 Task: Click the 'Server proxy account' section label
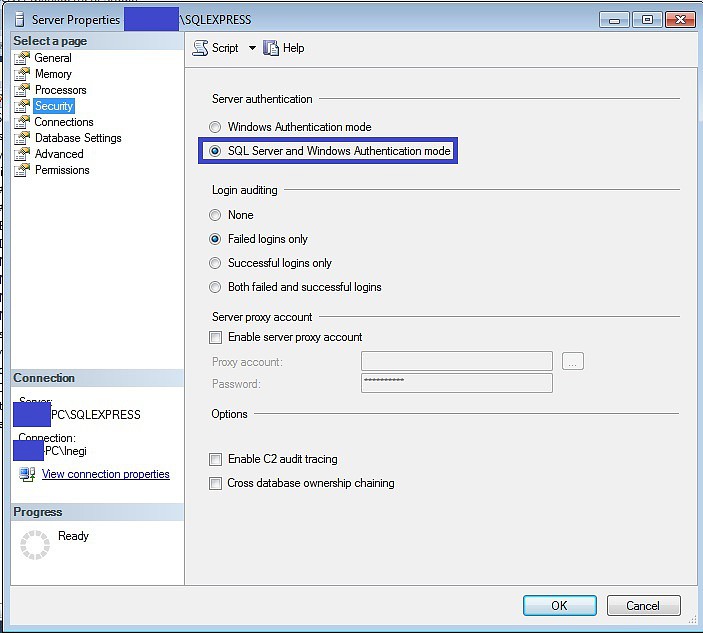point(262,317)
